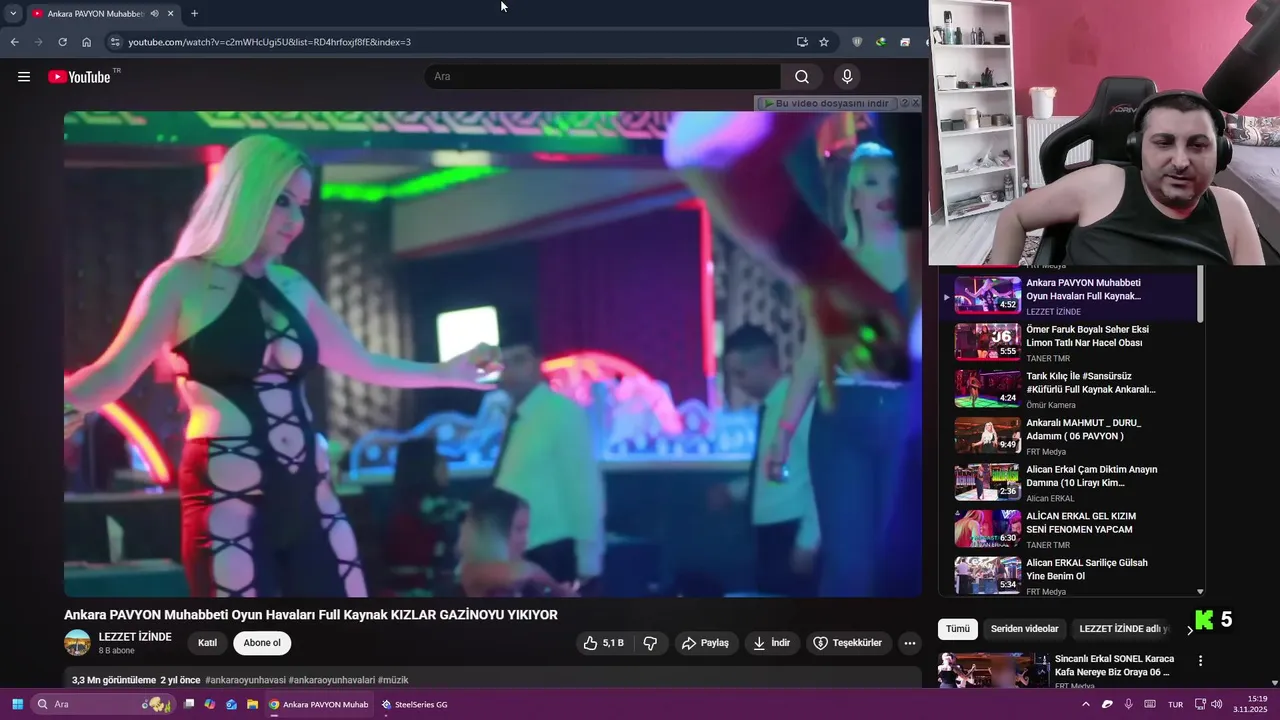1280x720 pixels.
Task: Click the Ara search input field
Action: tap(603, 77)
